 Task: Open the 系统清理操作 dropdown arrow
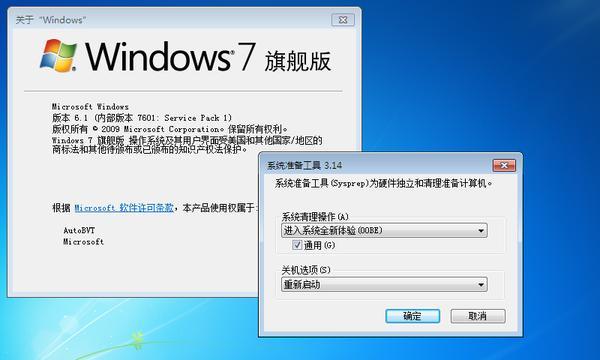coord(481,231)
